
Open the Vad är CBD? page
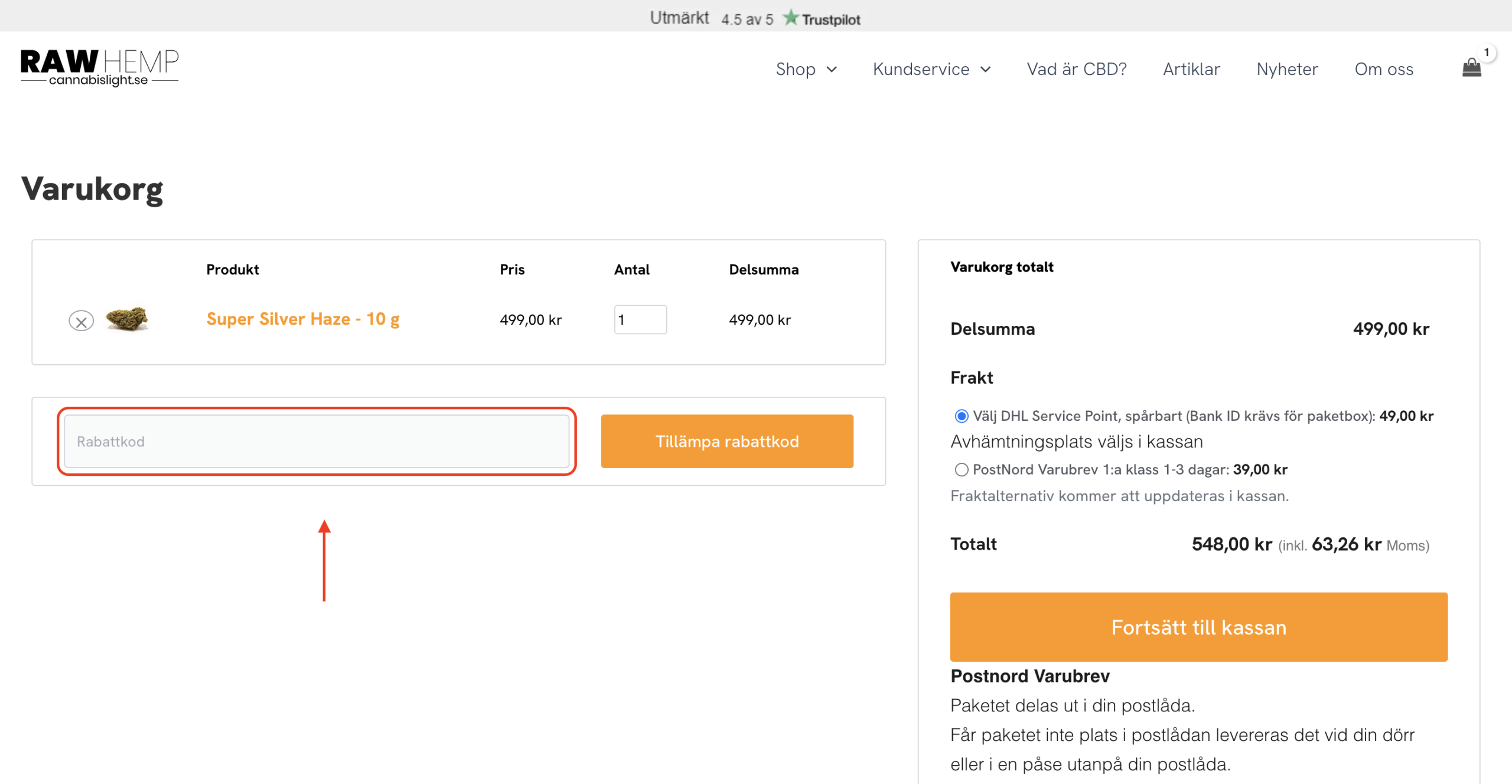tap(1076, 69)
